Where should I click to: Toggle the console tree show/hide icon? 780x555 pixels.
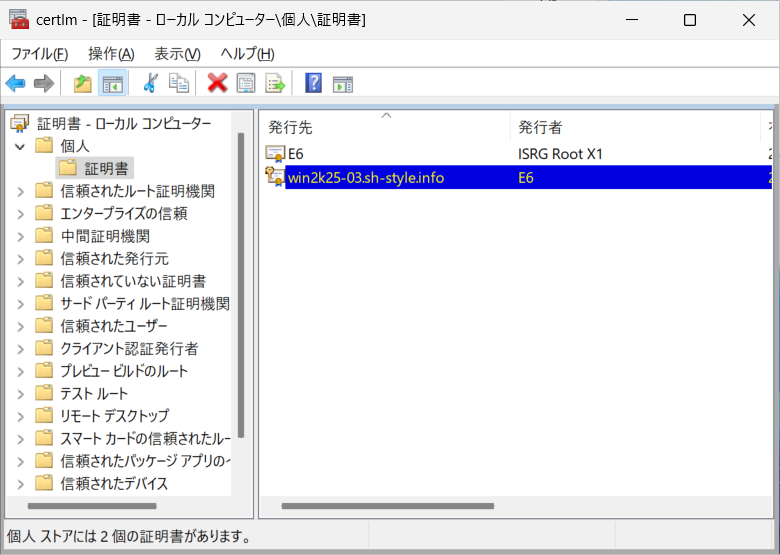[x=112, y=84]
